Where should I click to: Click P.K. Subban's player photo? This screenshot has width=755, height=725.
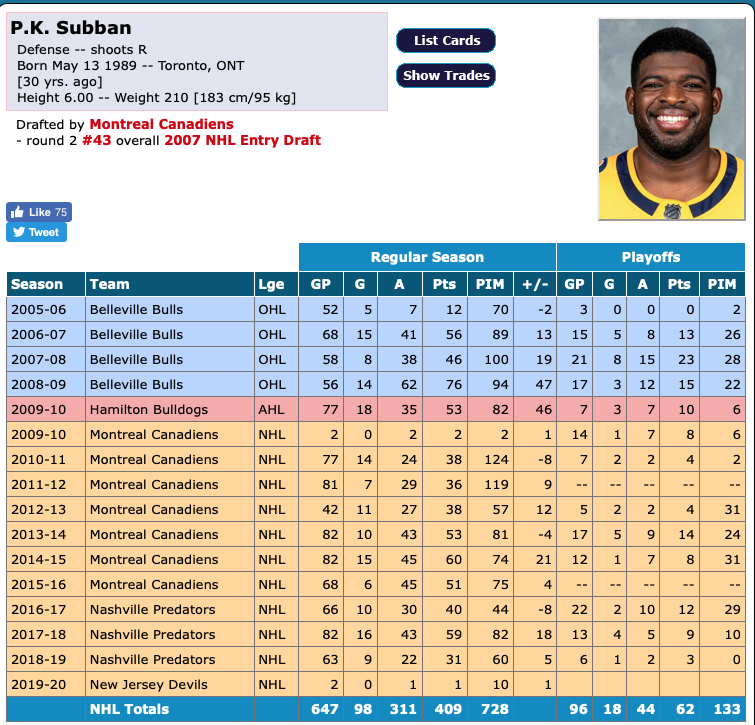click(x=672, y=119)
